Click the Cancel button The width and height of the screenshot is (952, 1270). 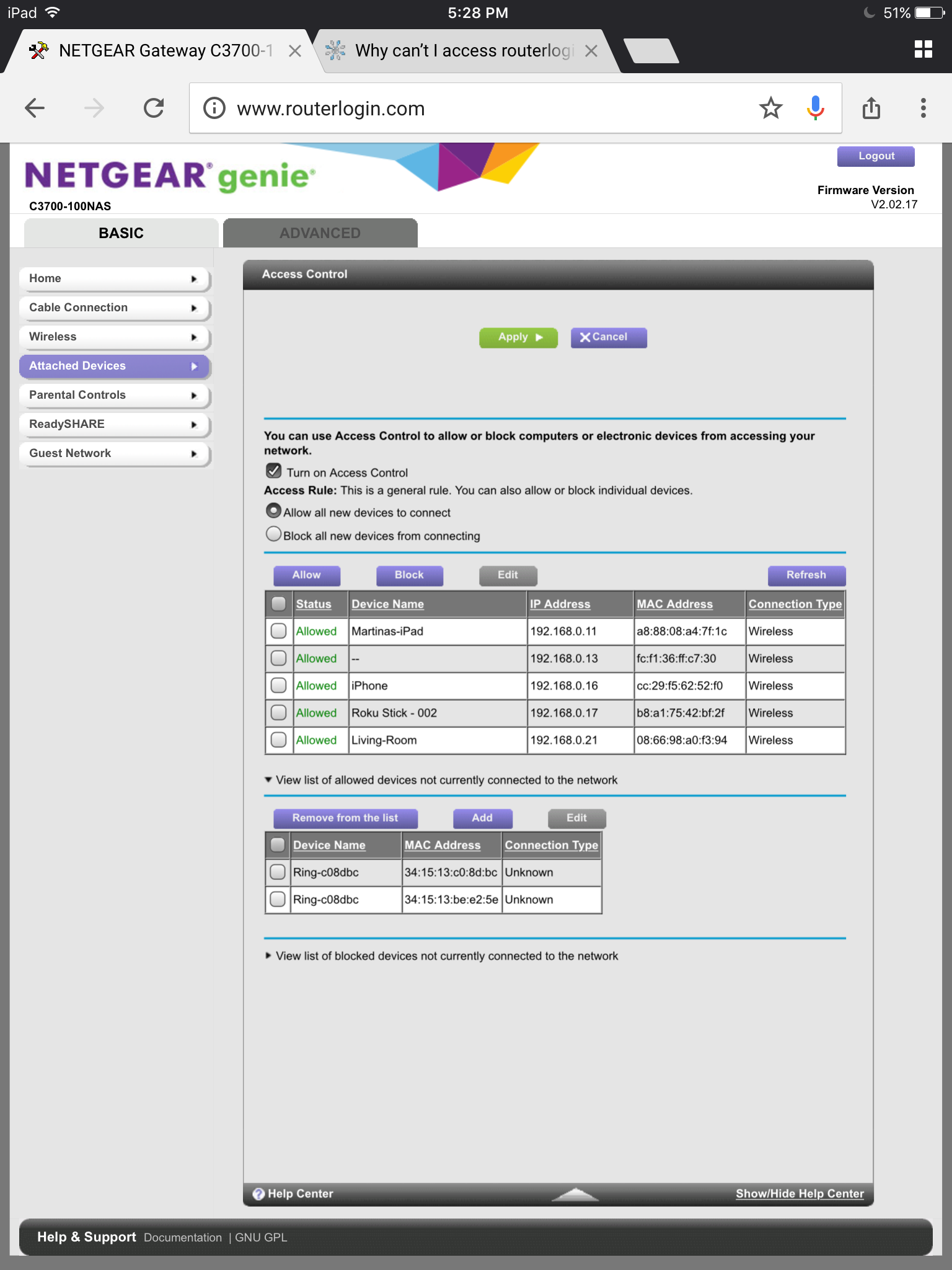[609, 337]
